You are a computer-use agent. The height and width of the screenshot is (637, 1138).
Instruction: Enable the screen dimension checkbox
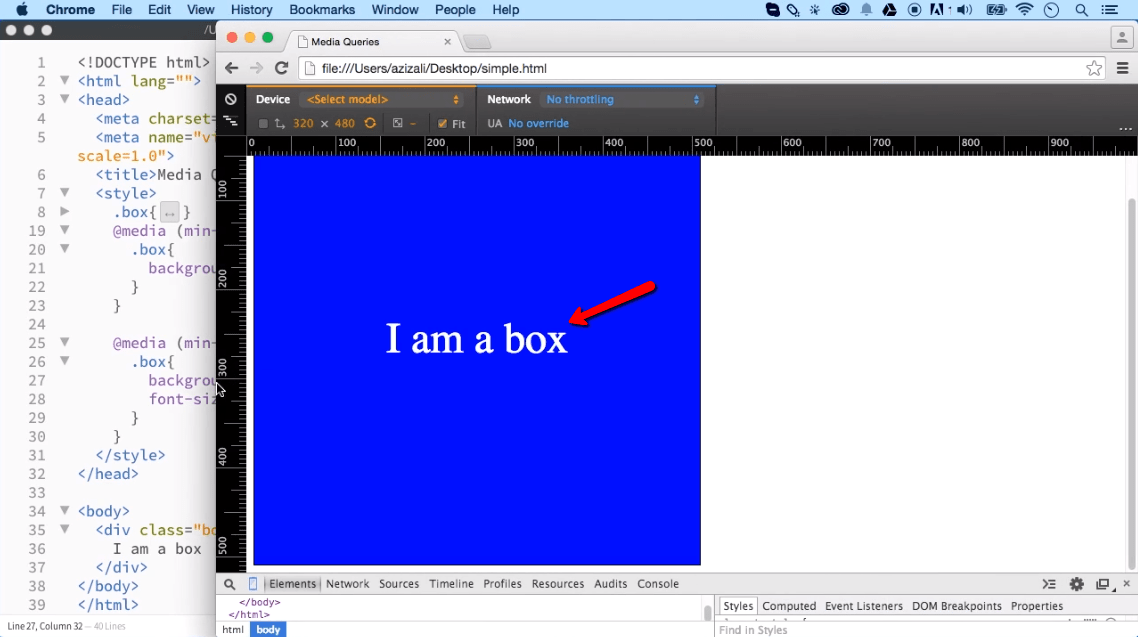[x=262, y=123]
